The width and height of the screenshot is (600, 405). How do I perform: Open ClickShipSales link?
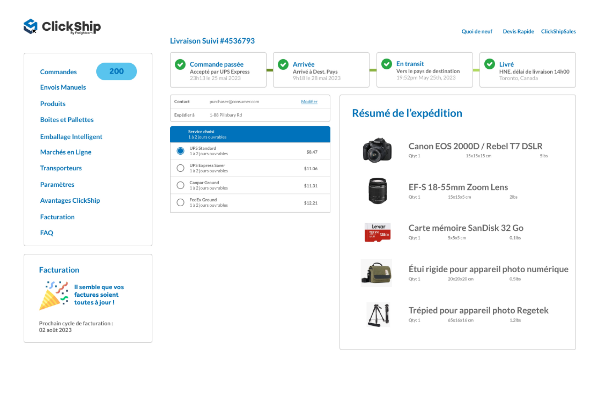point(558,31)
